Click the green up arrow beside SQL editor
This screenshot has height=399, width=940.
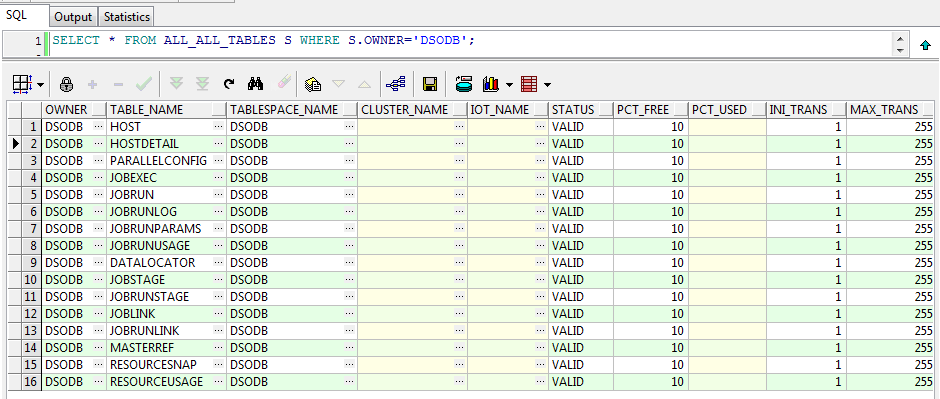click(x=925, y=45)
